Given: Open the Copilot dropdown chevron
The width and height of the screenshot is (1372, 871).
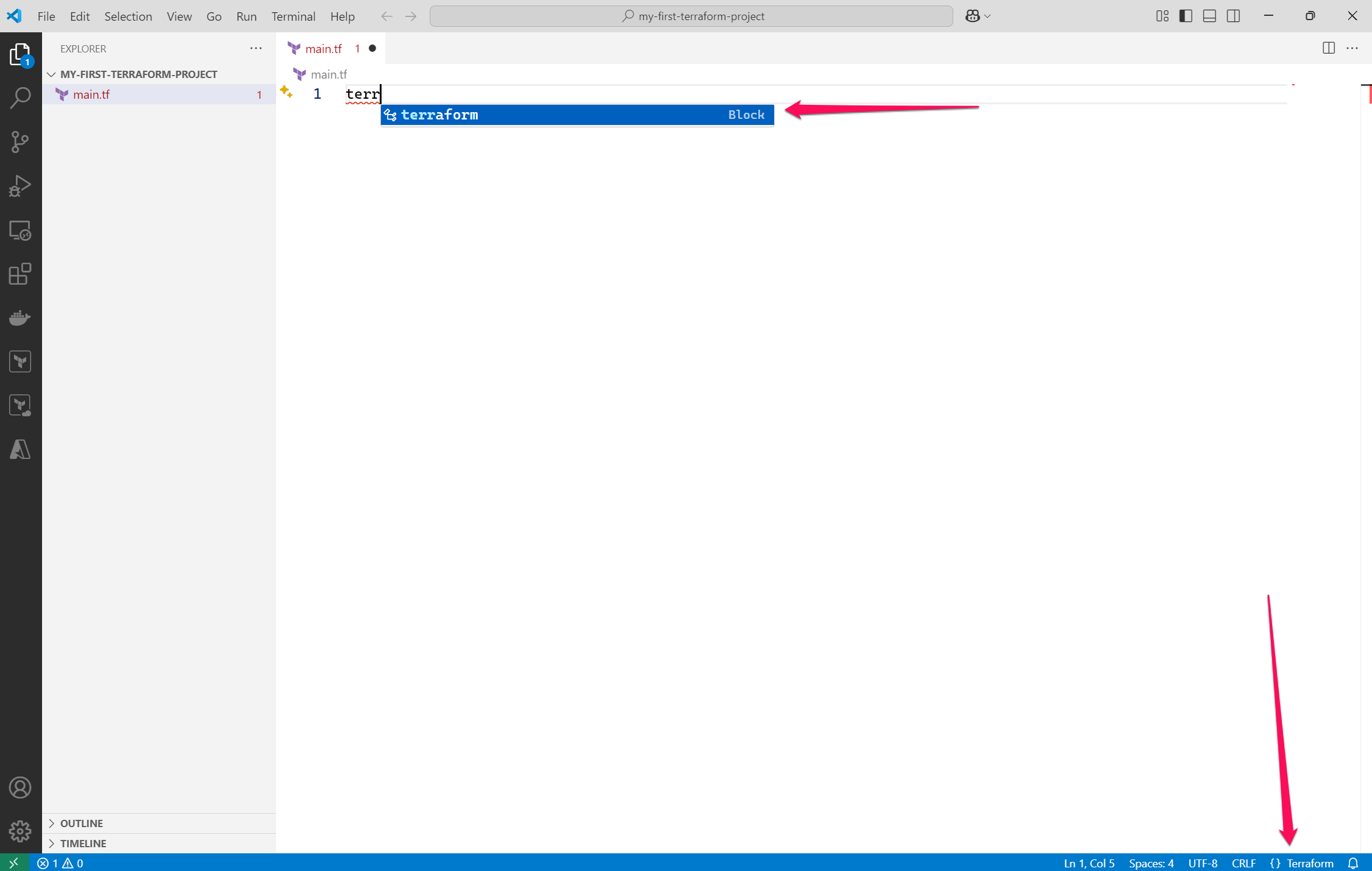Looking at the screenshot, I should (988, 16).
